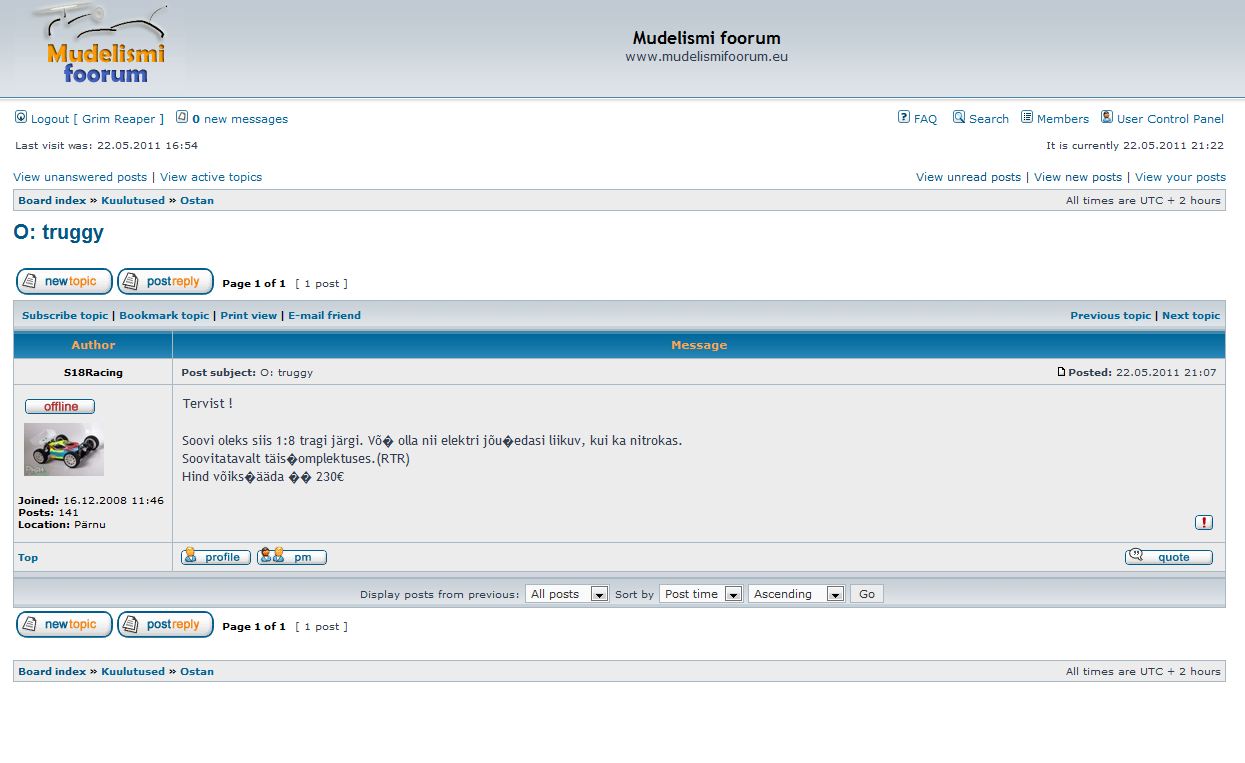Image resolution: width=1245 pixels, height=763 pixels.
Task: Send a pm to S18Racing
Action: (x=292, y=557)
